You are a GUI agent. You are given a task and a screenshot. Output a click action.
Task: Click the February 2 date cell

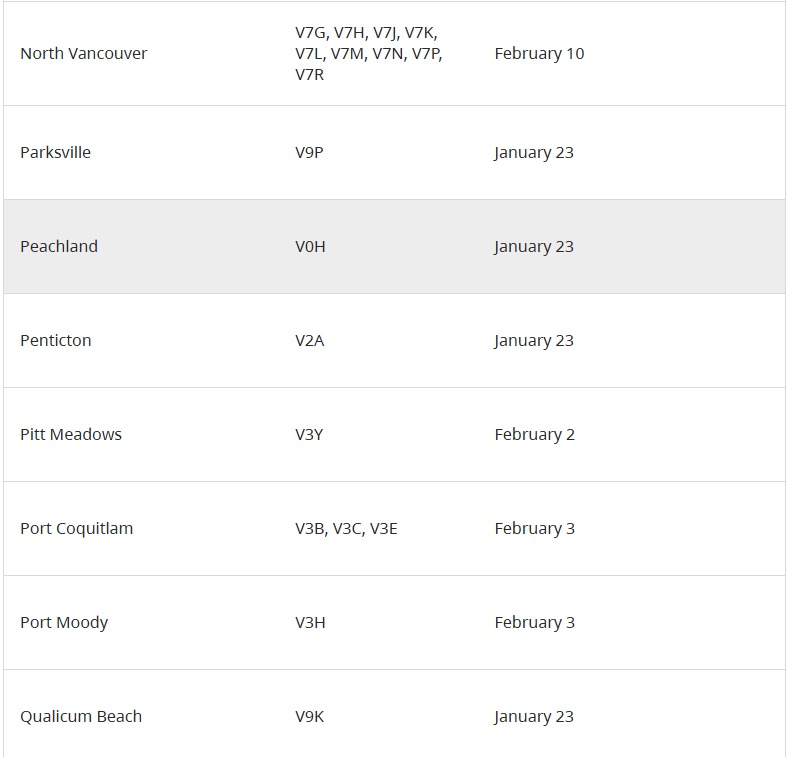[x=534, y=435]
